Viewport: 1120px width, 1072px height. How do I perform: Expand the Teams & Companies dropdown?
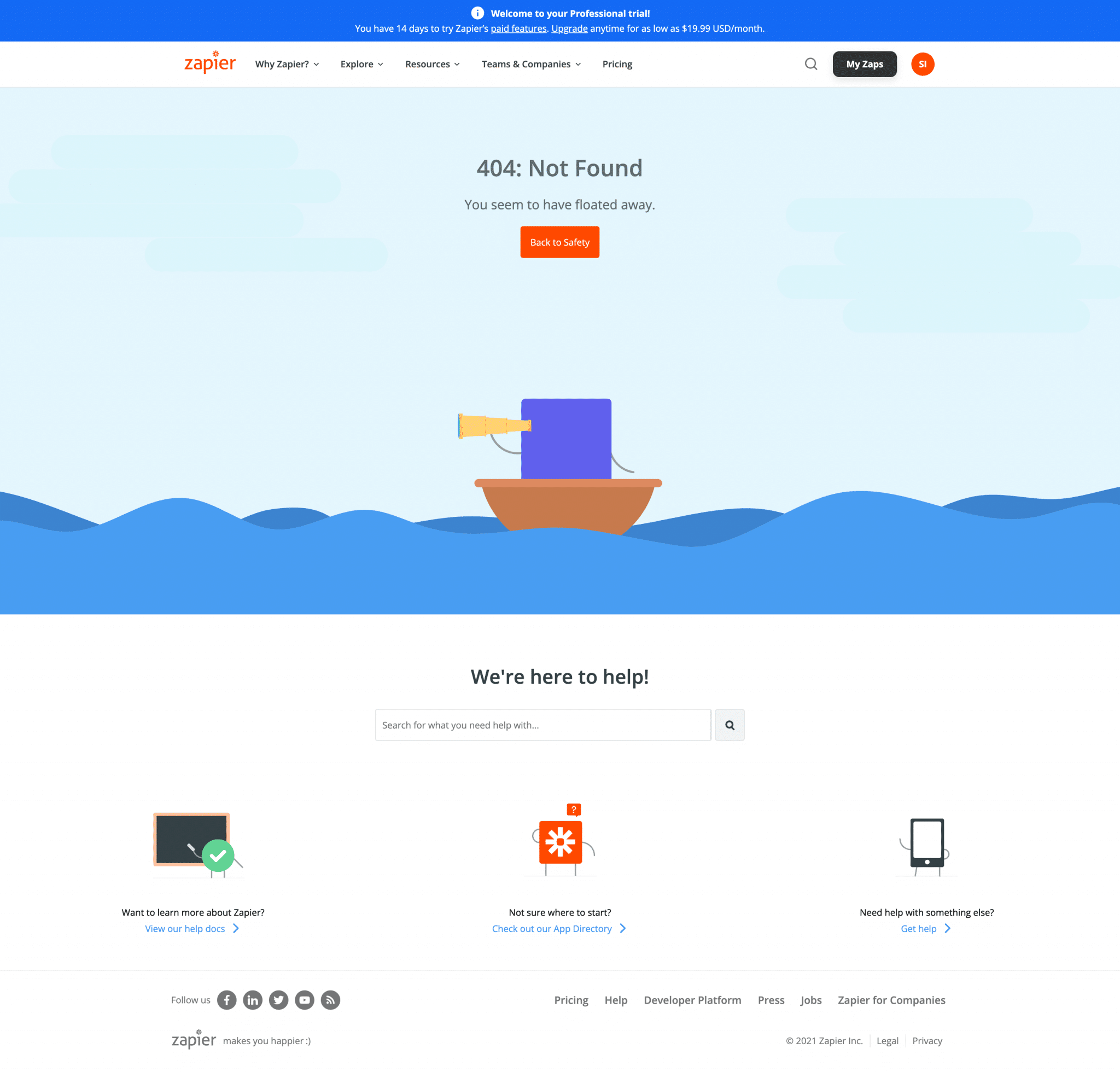click(x=531, y=64)
